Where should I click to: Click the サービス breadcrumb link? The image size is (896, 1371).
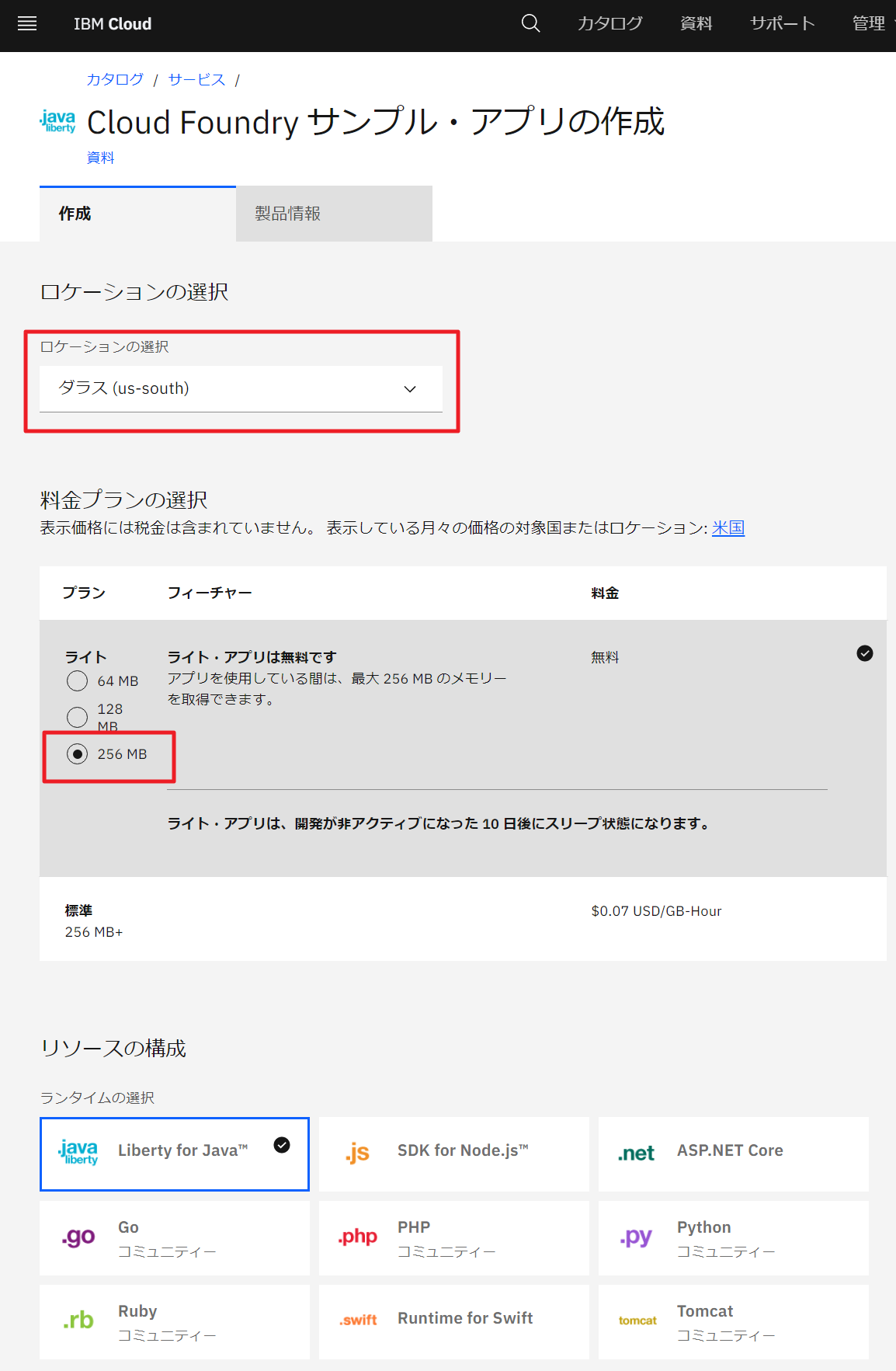pyautogui.click(x=196, y=79)
